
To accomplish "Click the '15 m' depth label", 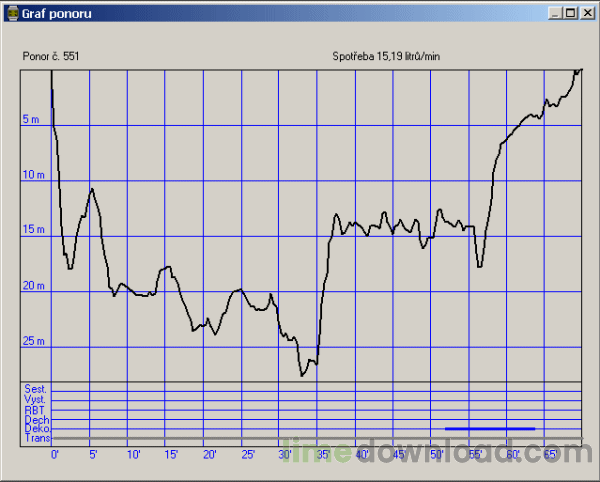I will click(x=33, y=229).
